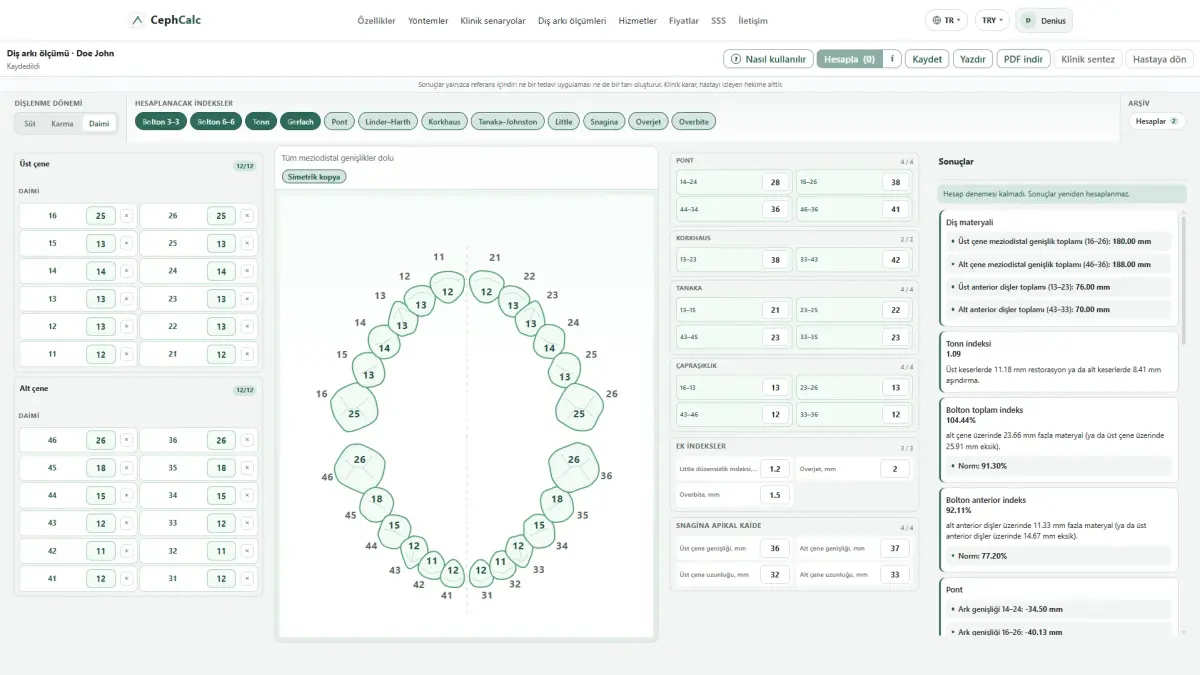Image resolution: width=1200 pixels, height=675 pixels.
Task: Clear the tooth 13 value
Action: [126, 298]
